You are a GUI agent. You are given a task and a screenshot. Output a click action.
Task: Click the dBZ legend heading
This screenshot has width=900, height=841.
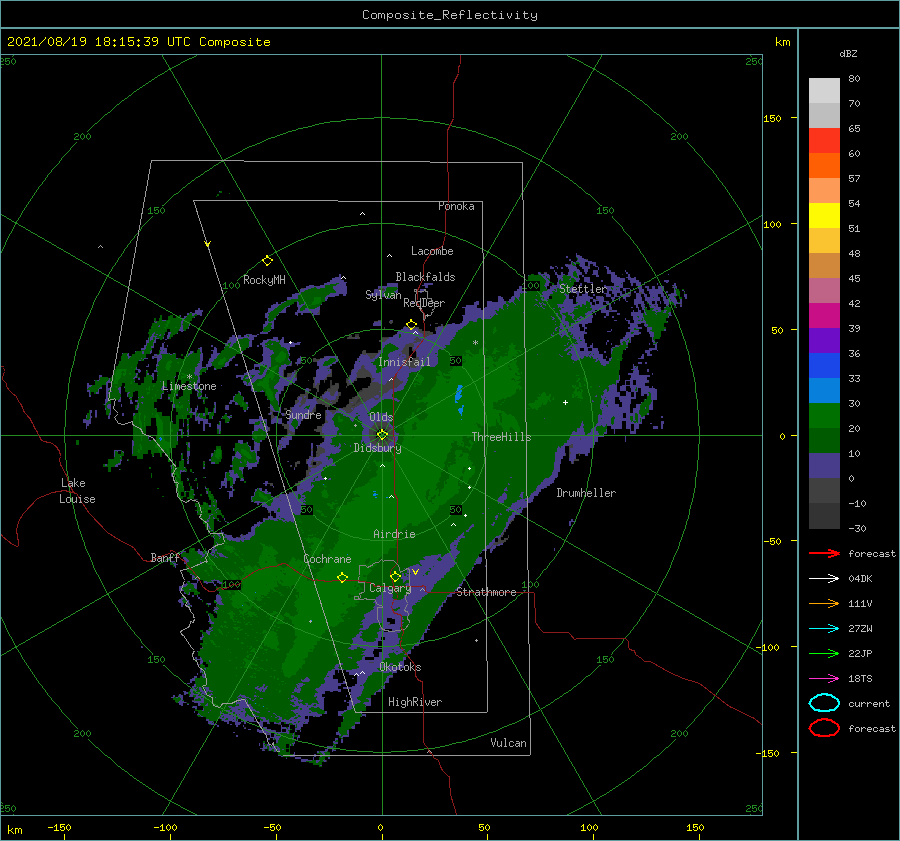848,53
